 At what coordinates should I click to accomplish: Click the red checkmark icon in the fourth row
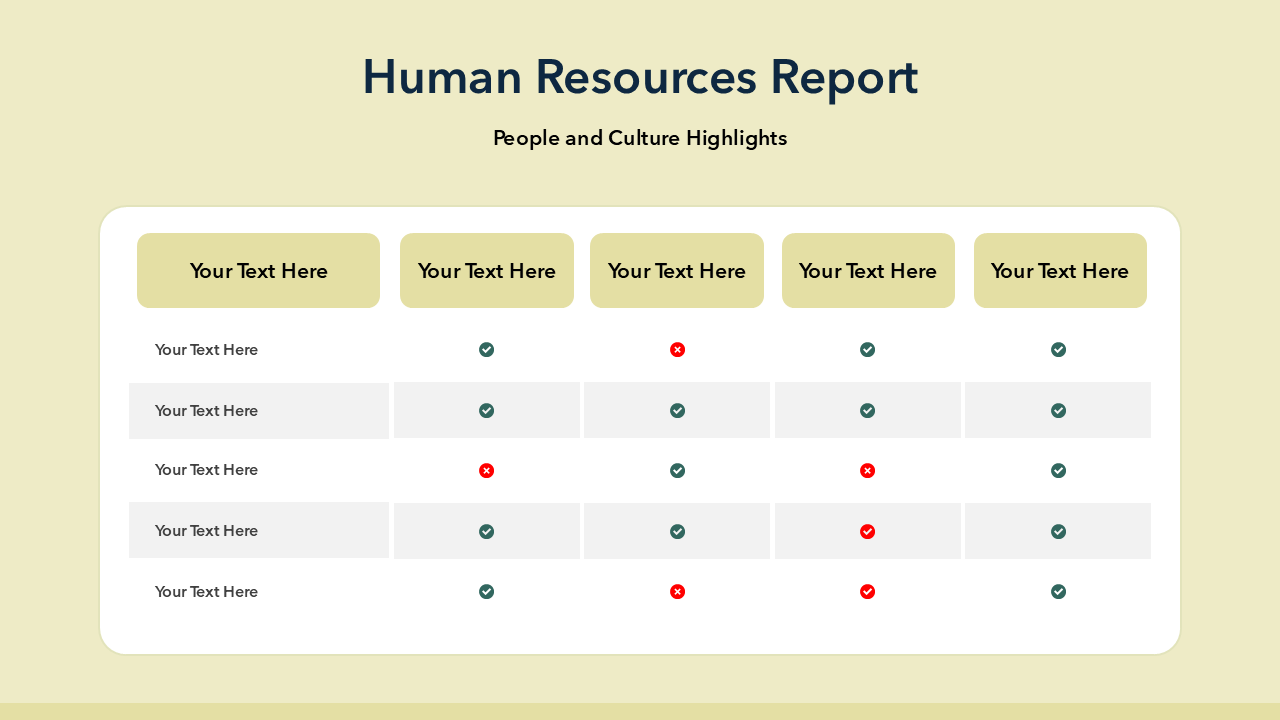(x=868, y=531)
